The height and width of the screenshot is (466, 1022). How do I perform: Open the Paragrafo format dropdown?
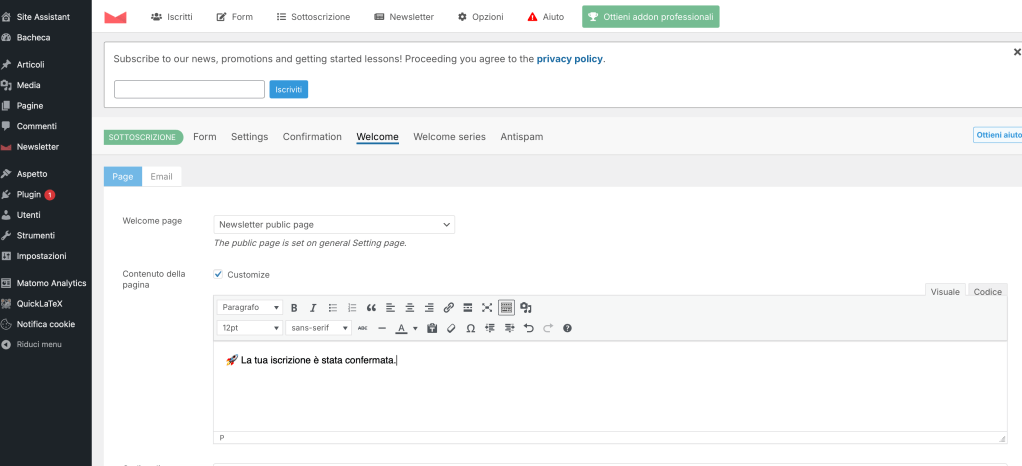[x=250, y=308]
